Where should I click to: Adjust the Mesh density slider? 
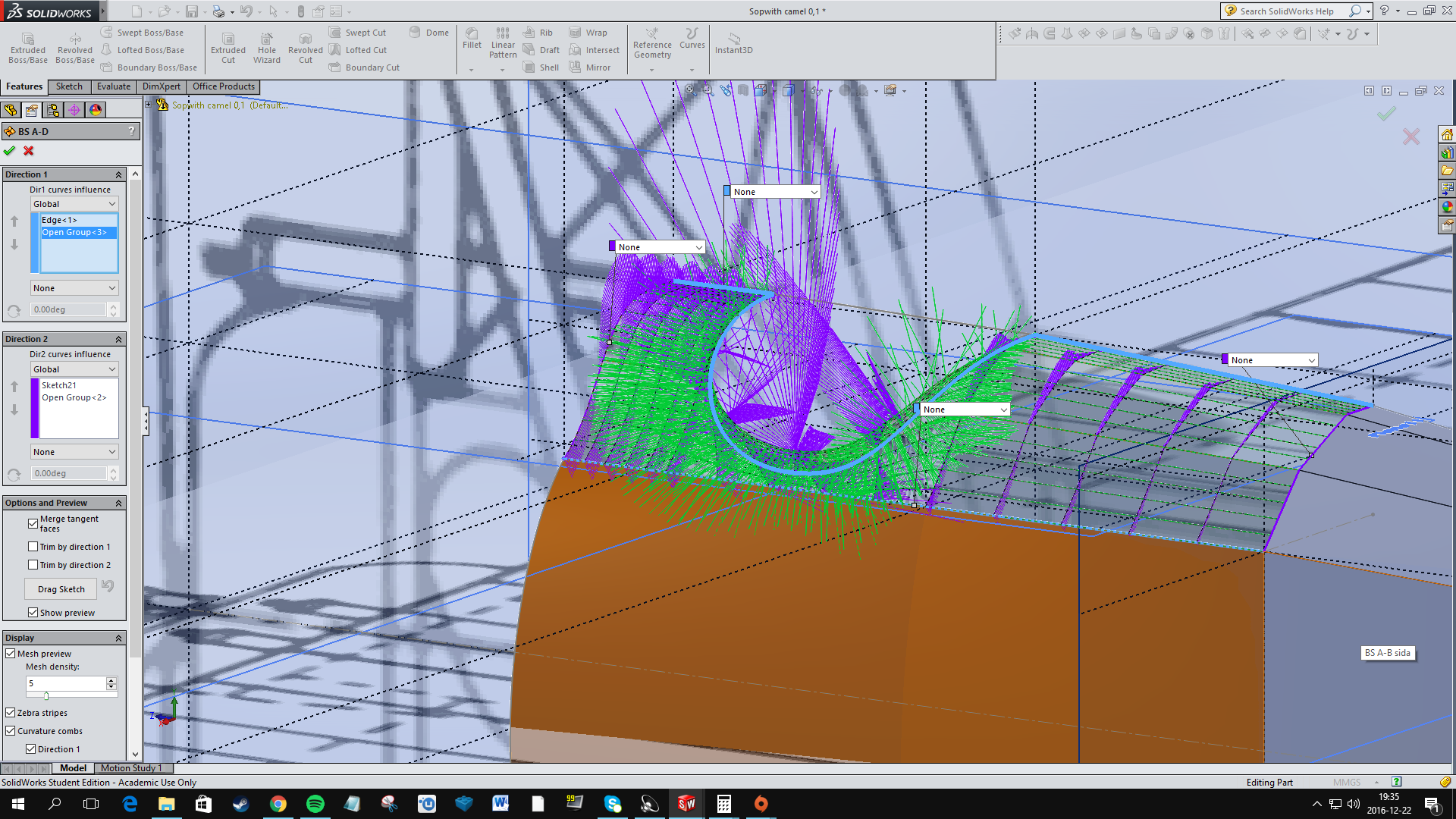point(47,695)
